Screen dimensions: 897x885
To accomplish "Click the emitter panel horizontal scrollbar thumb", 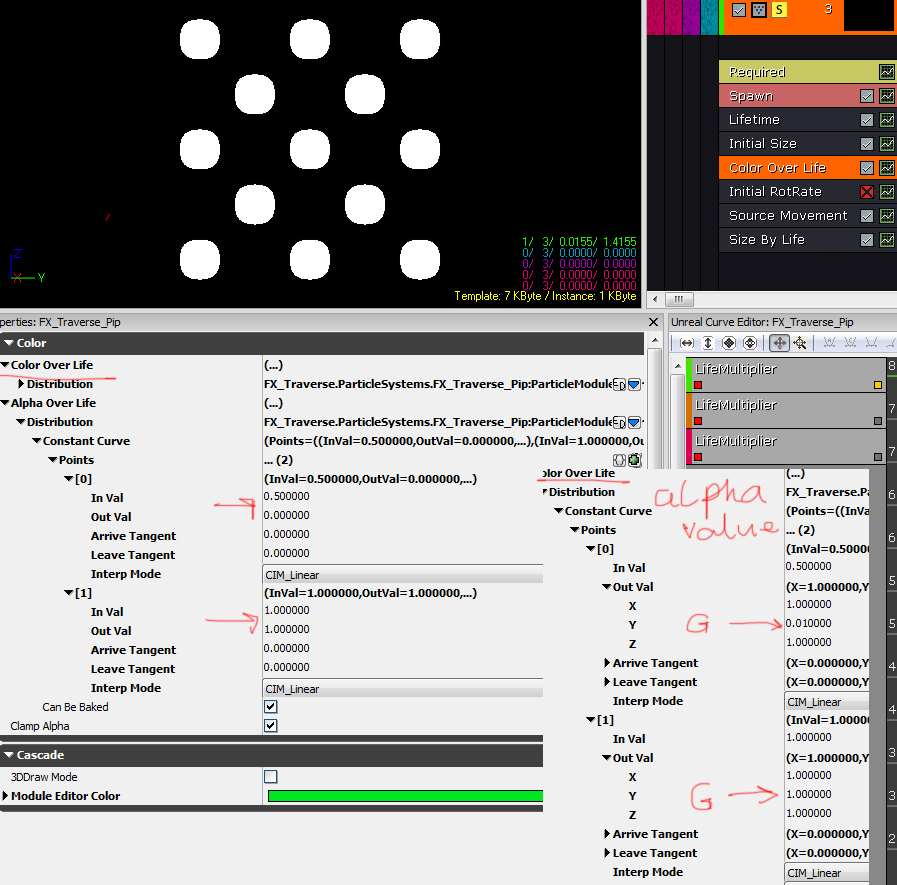I will coord(679,299).
